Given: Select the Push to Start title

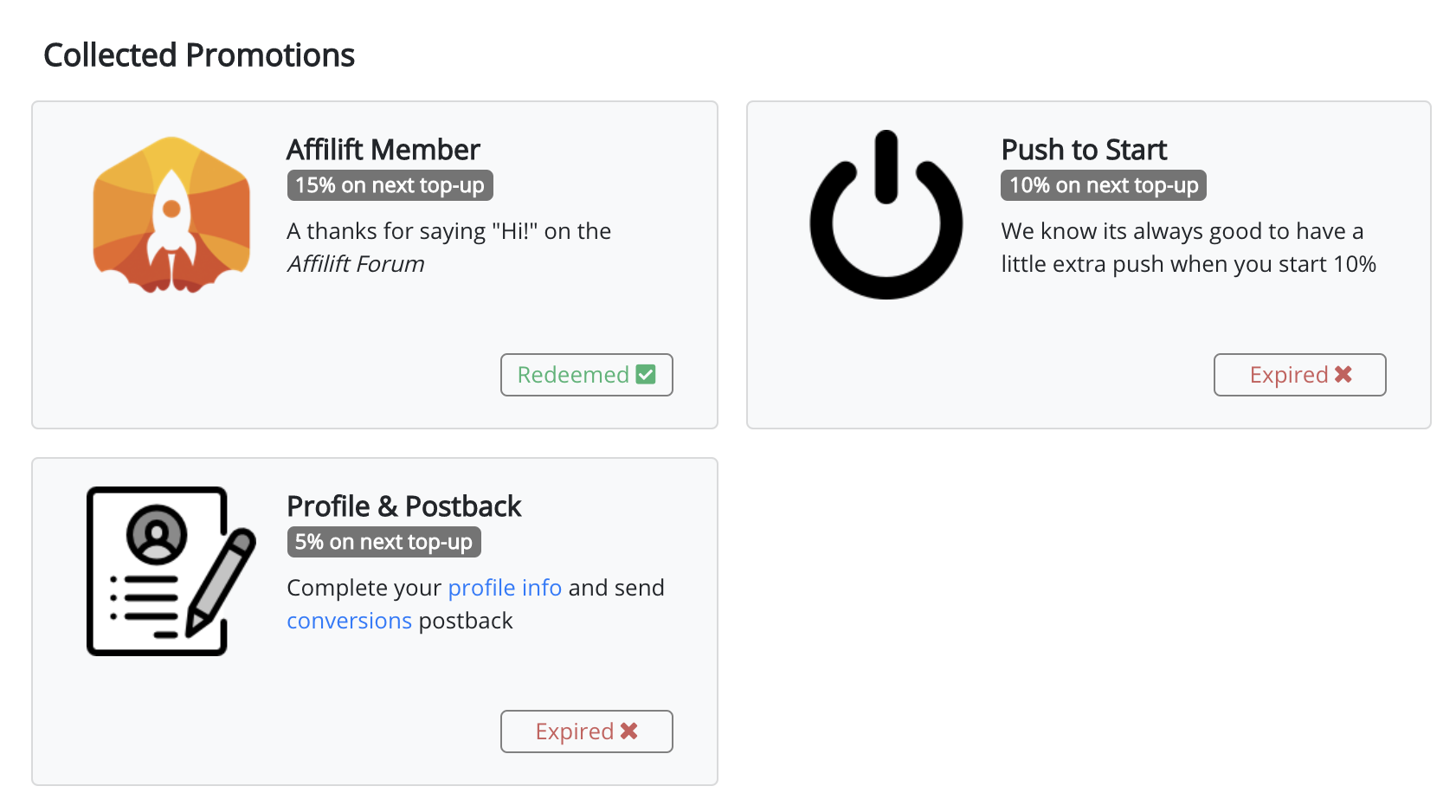Looking at the screenshot, I should [1084, 150].
